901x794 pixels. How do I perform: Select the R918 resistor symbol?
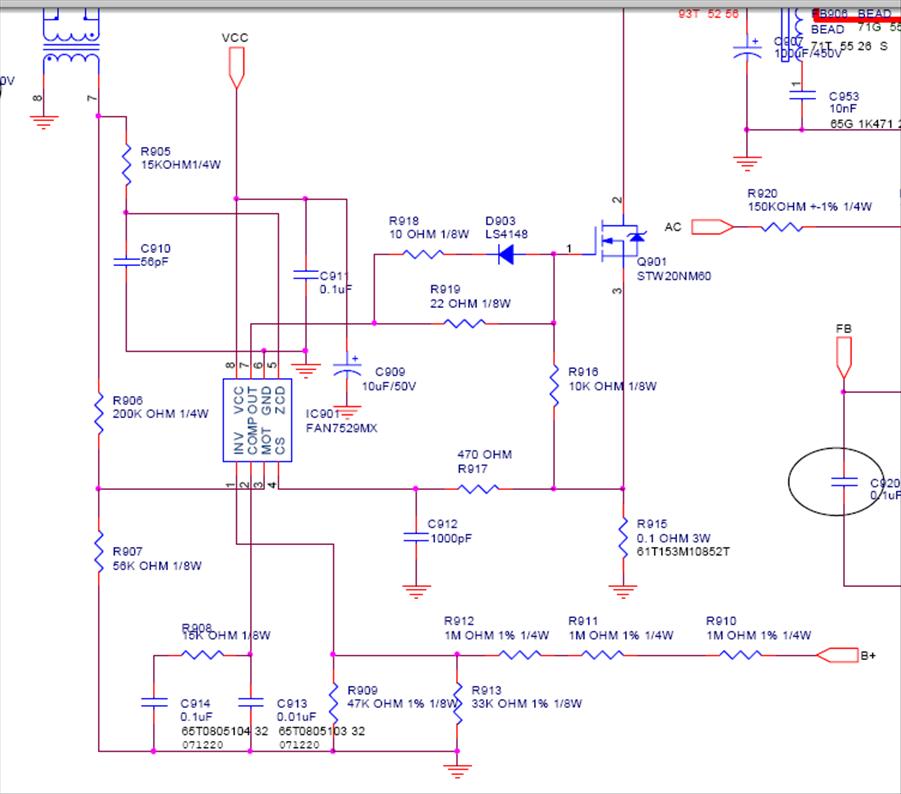pos(423,254)
